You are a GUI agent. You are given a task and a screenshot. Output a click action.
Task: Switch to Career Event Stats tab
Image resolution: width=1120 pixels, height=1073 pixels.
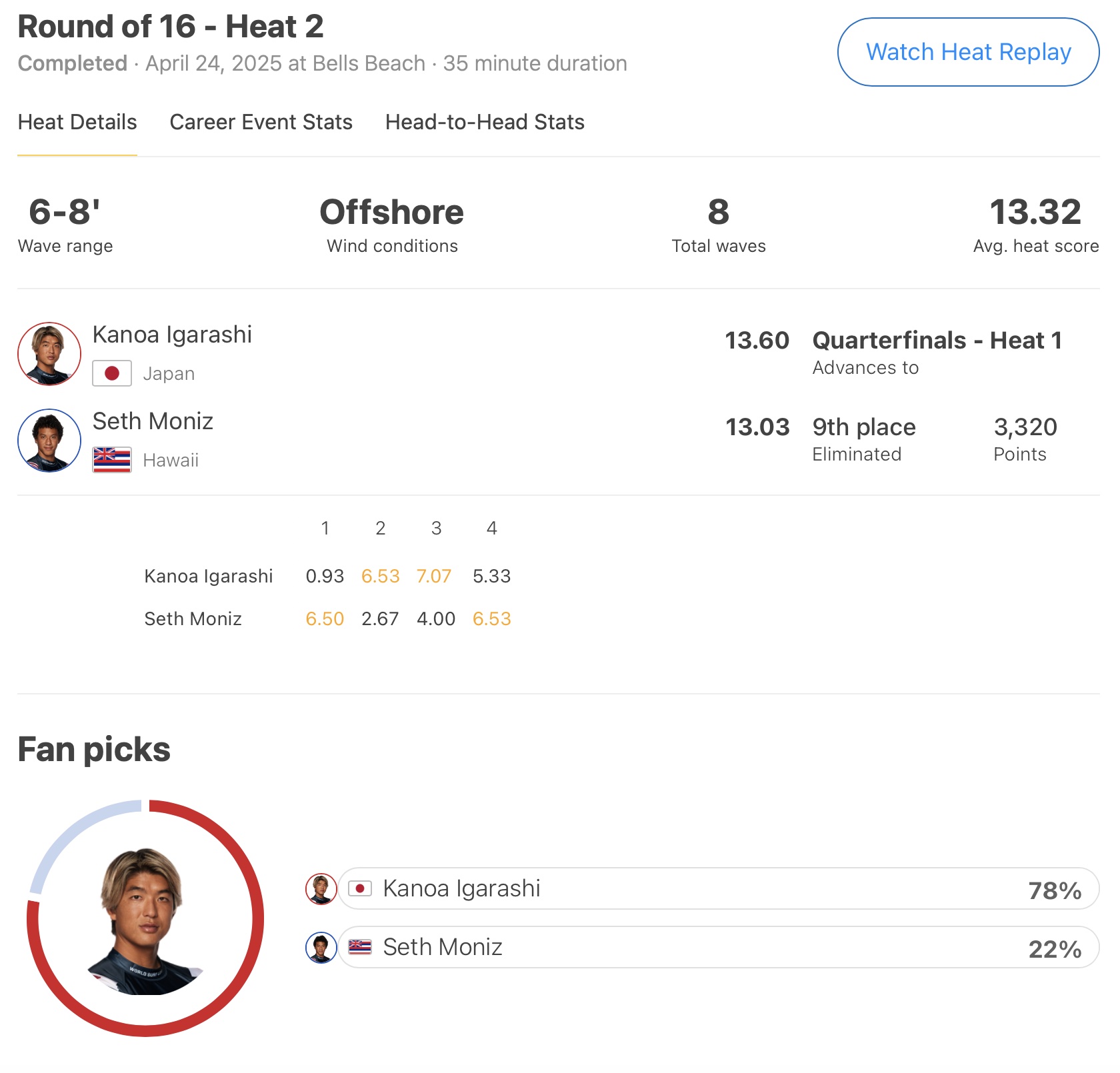coord(261,123)
